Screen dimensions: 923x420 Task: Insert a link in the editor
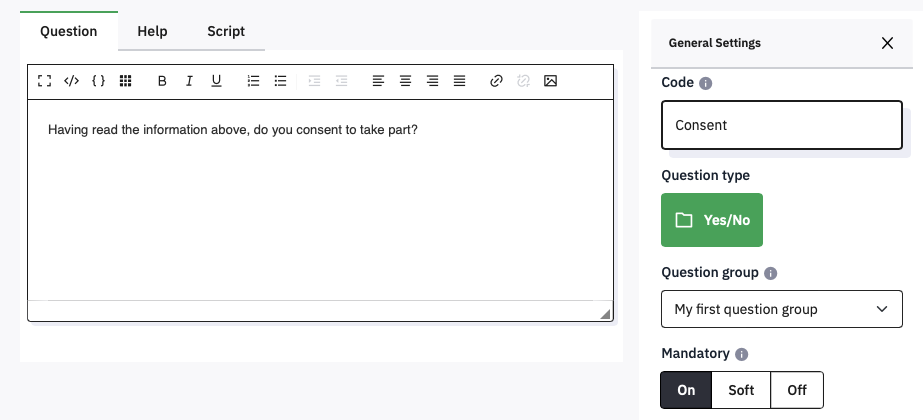496,81
